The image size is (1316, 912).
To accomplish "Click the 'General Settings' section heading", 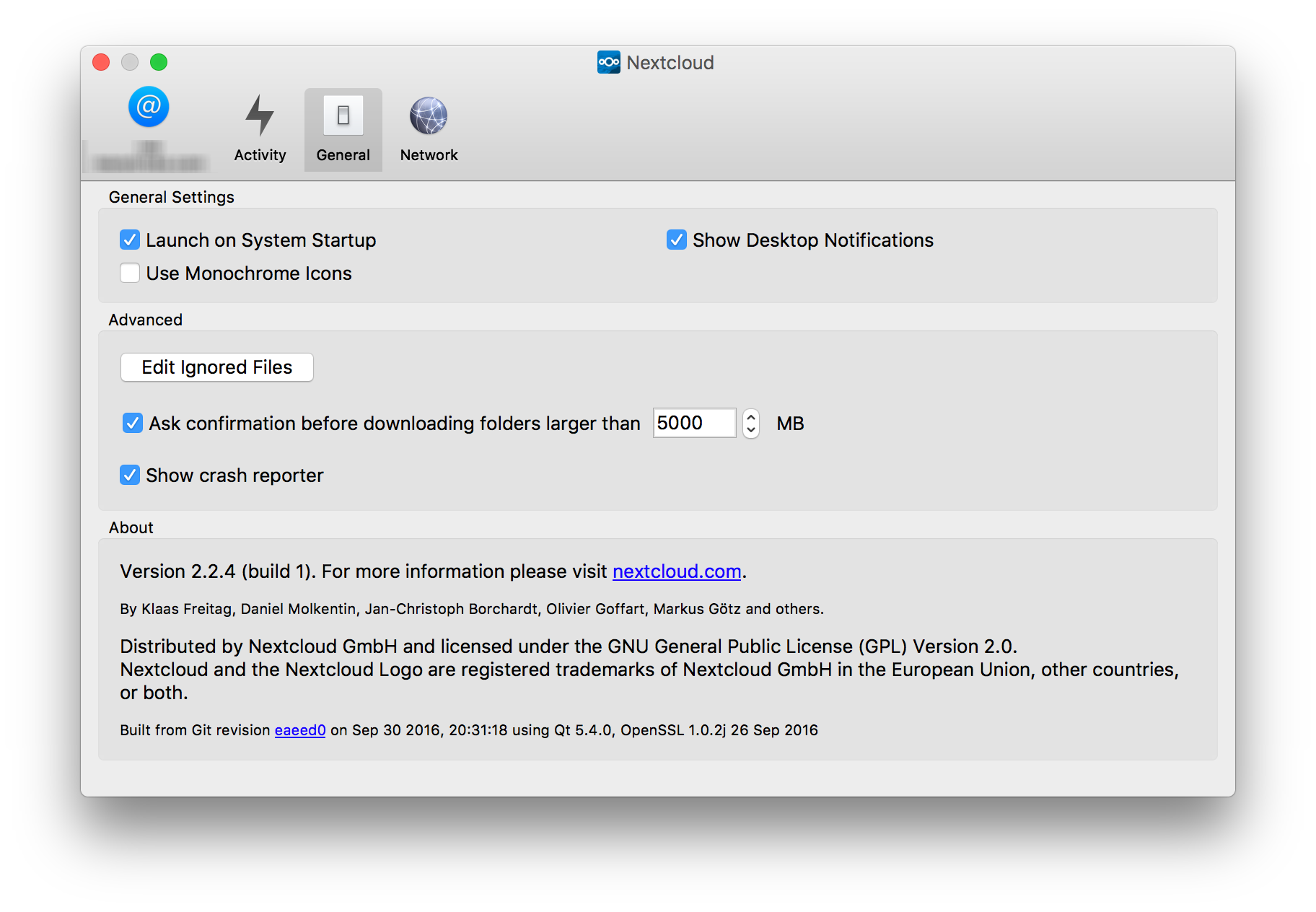I will (172, 197).
